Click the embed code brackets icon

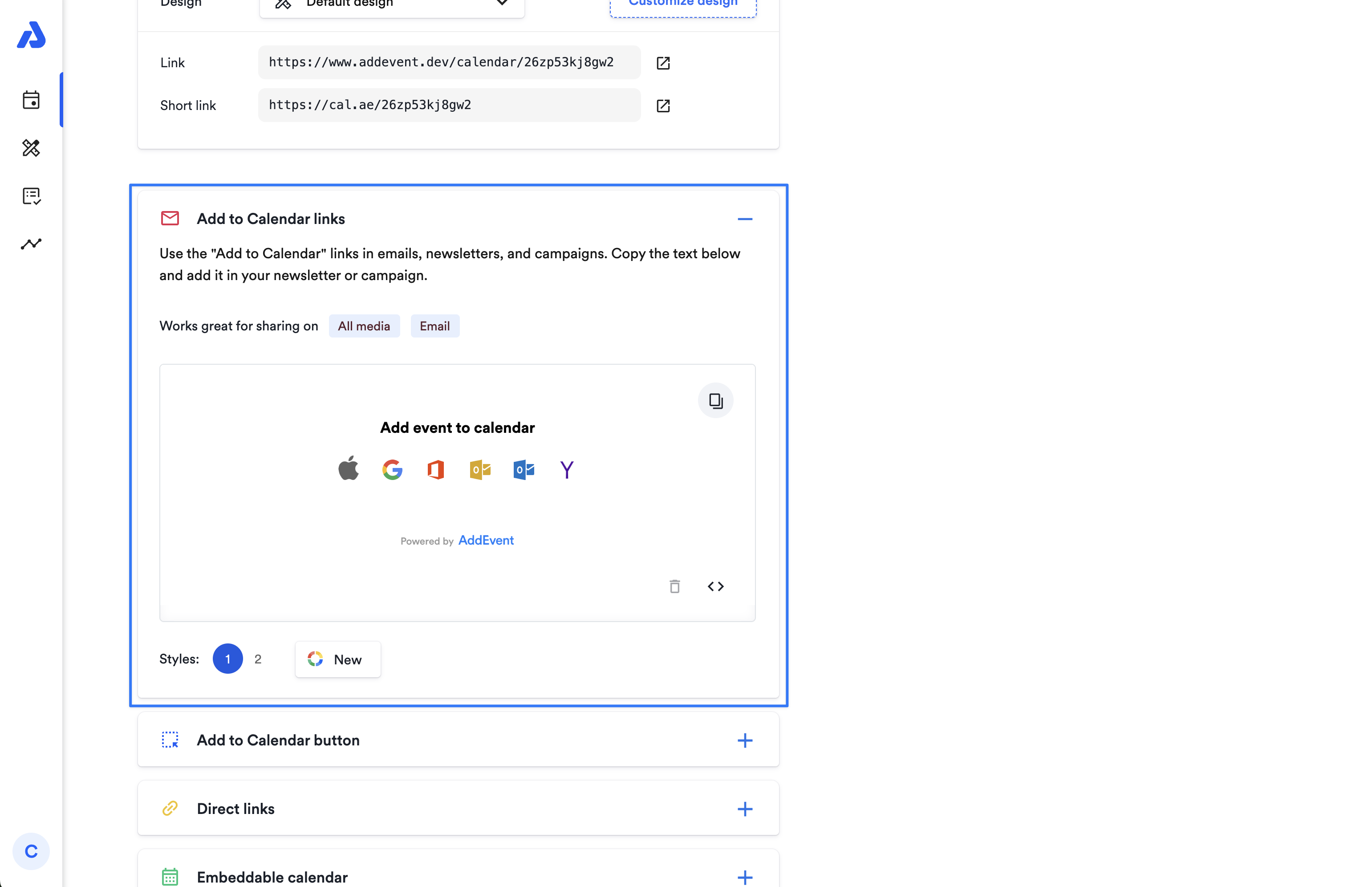click(x=715, y=586)
